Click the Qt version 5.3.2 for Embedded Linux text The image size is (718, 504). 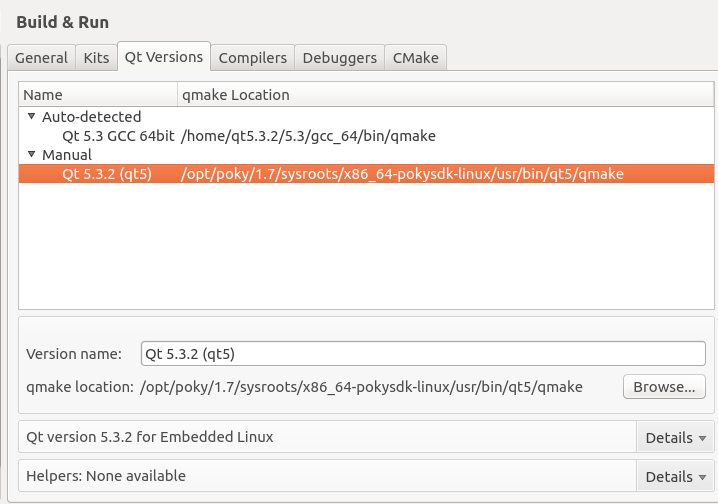point(150,437)
